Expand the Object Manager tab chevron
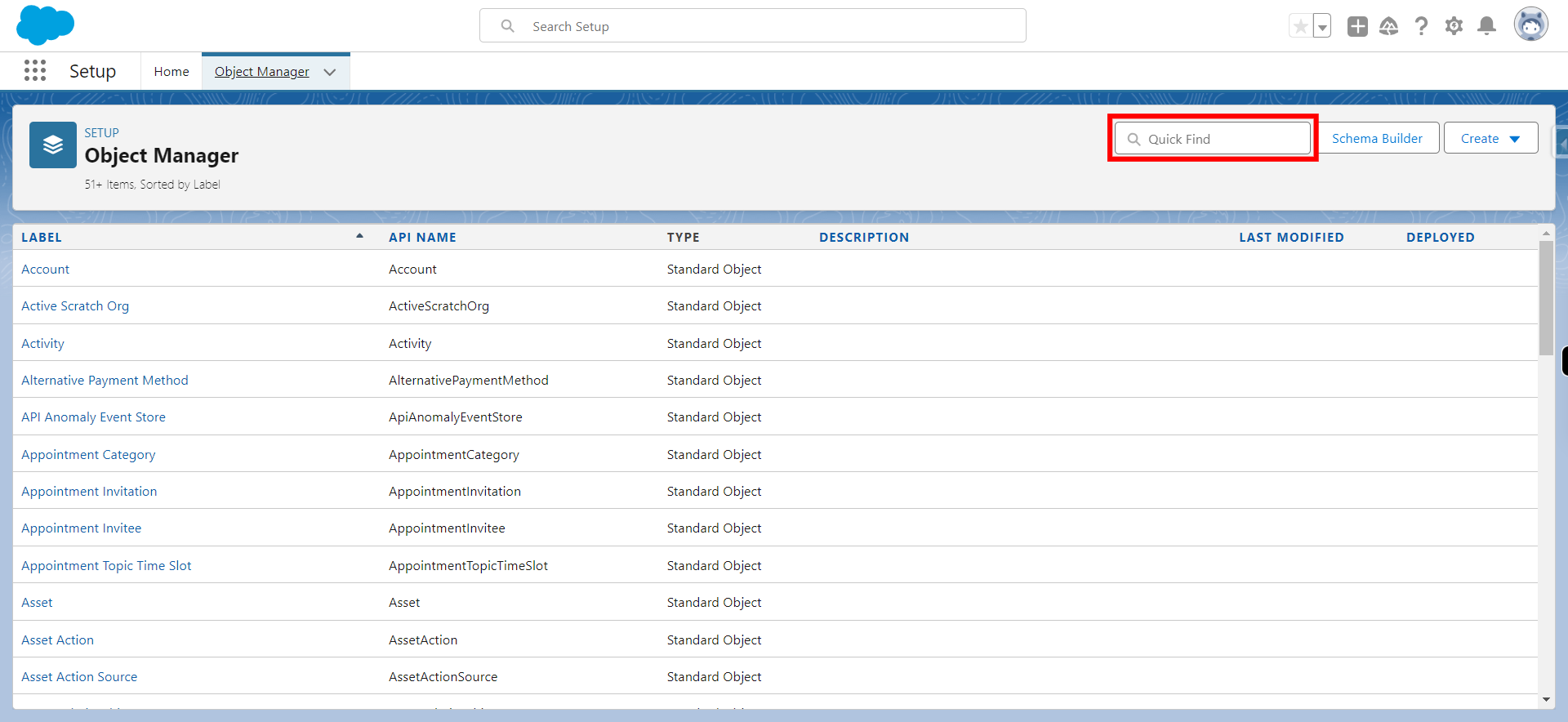This screenshot has width=1568, height=722. [x=330, y=72]
